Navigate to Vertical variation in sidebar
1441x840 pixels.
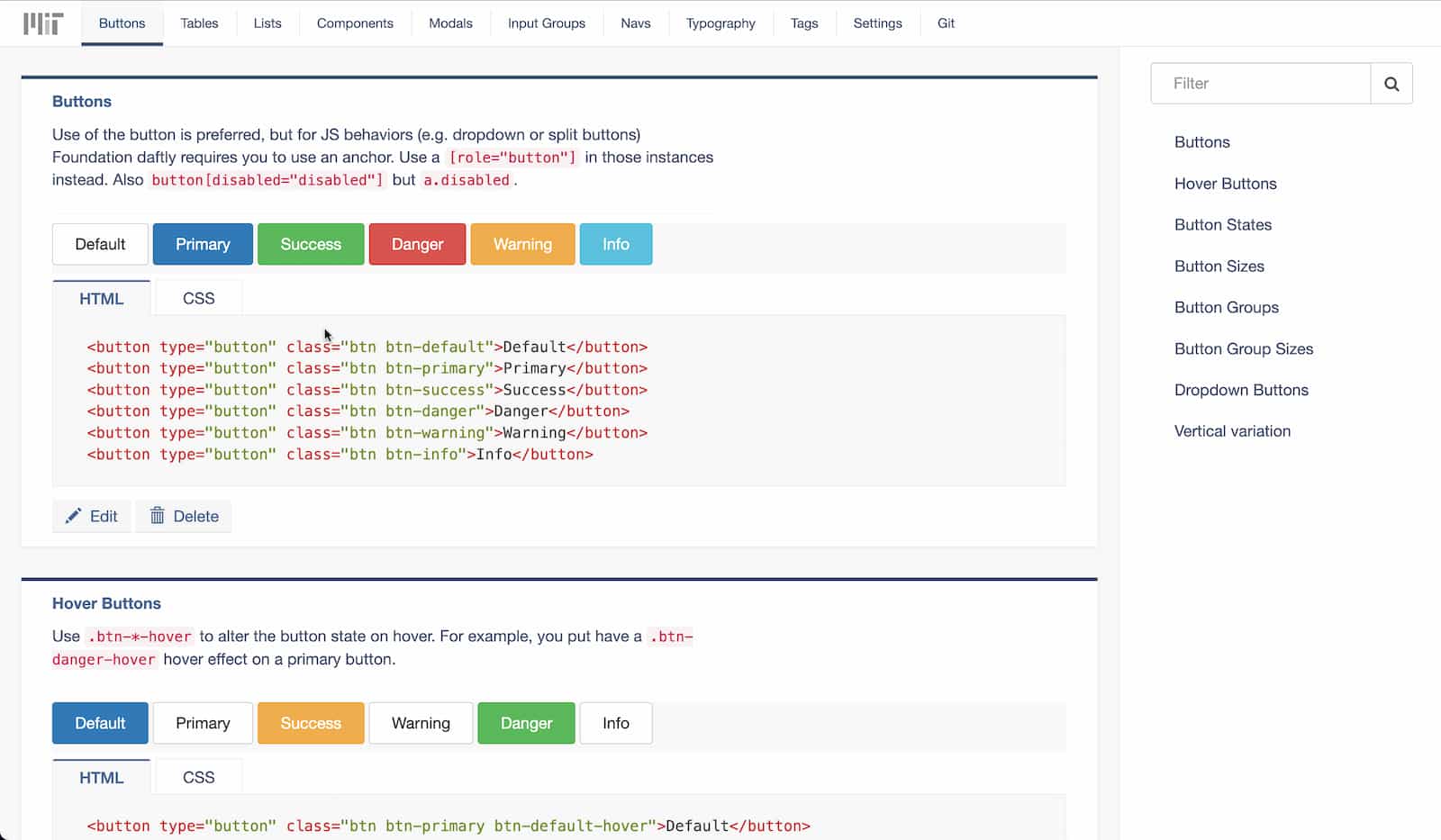[x=1232, y=431]
